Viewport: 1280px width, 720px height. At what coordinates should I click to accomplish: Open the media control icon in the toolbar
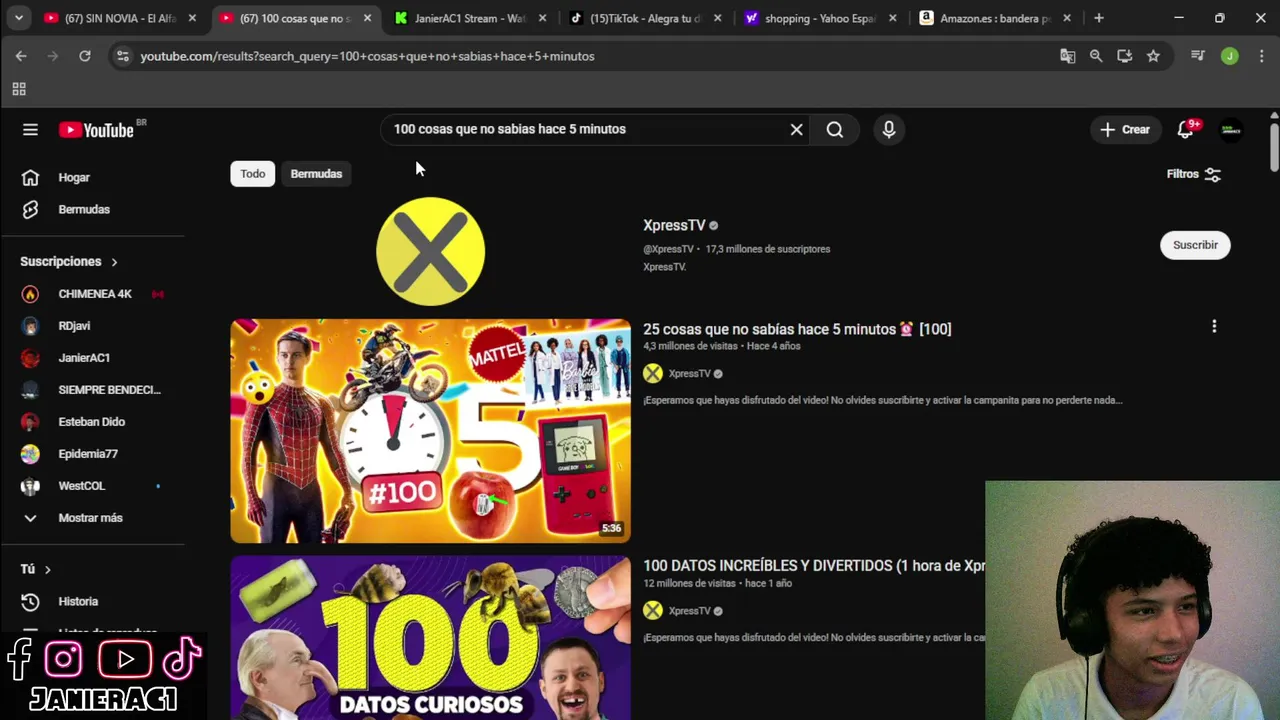click(x=1198, y=56)
